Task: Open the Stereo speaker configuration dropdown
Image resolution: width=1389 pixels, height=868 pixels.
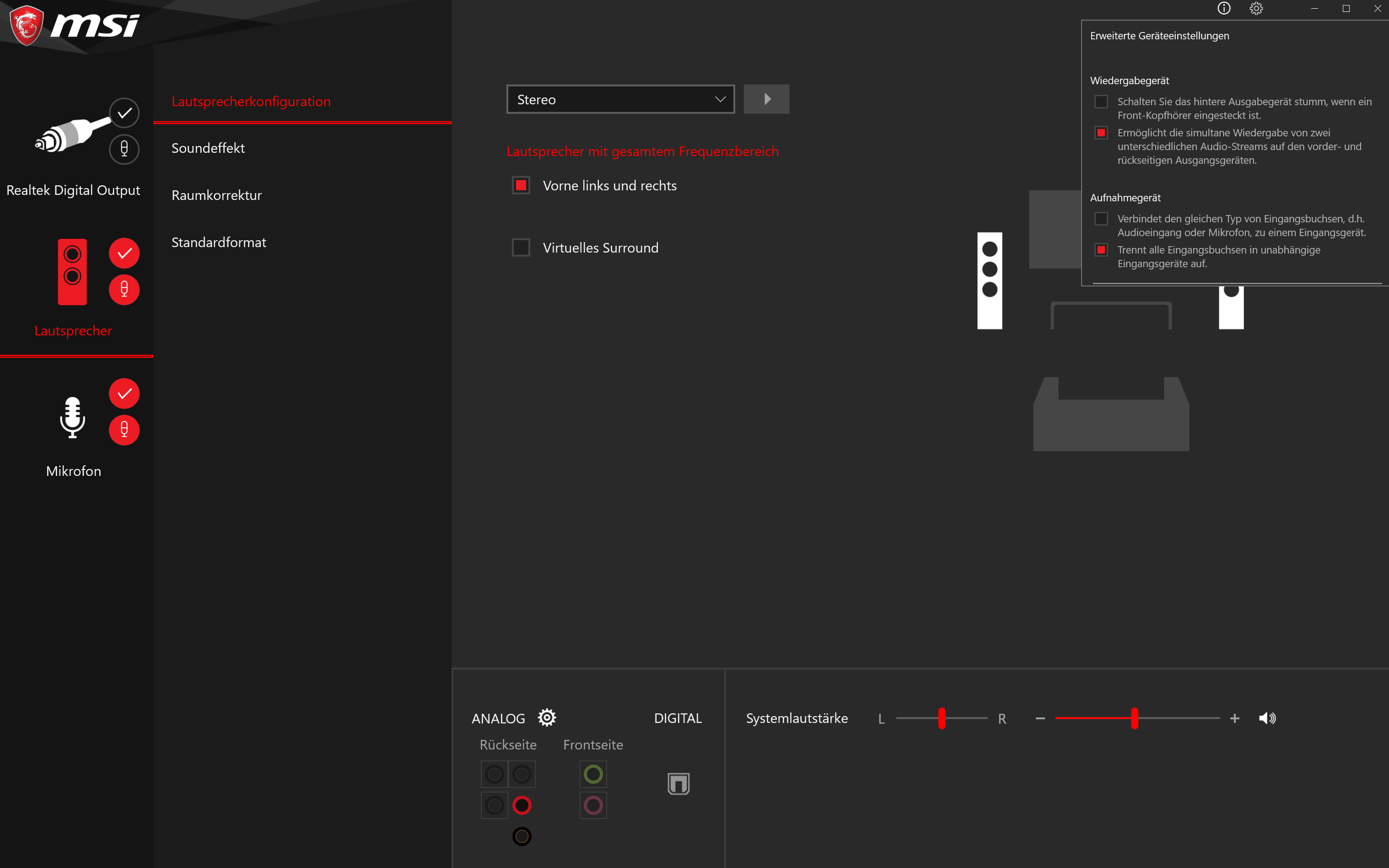Action: coord(620,99)
